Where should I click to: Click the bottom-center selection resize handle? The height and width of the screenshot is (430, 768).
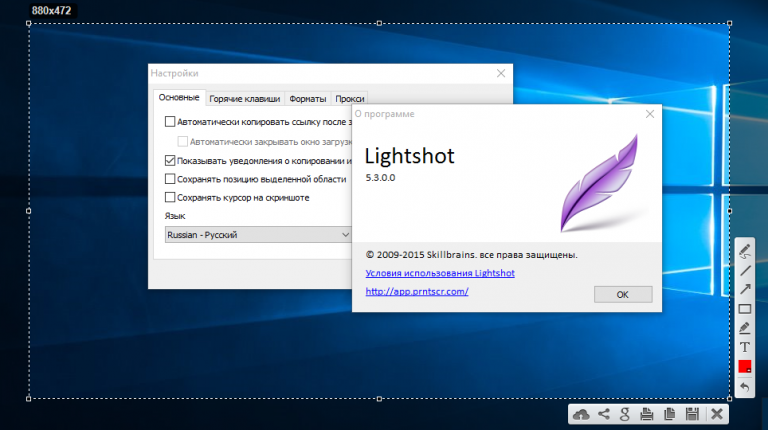click(379, 399)
